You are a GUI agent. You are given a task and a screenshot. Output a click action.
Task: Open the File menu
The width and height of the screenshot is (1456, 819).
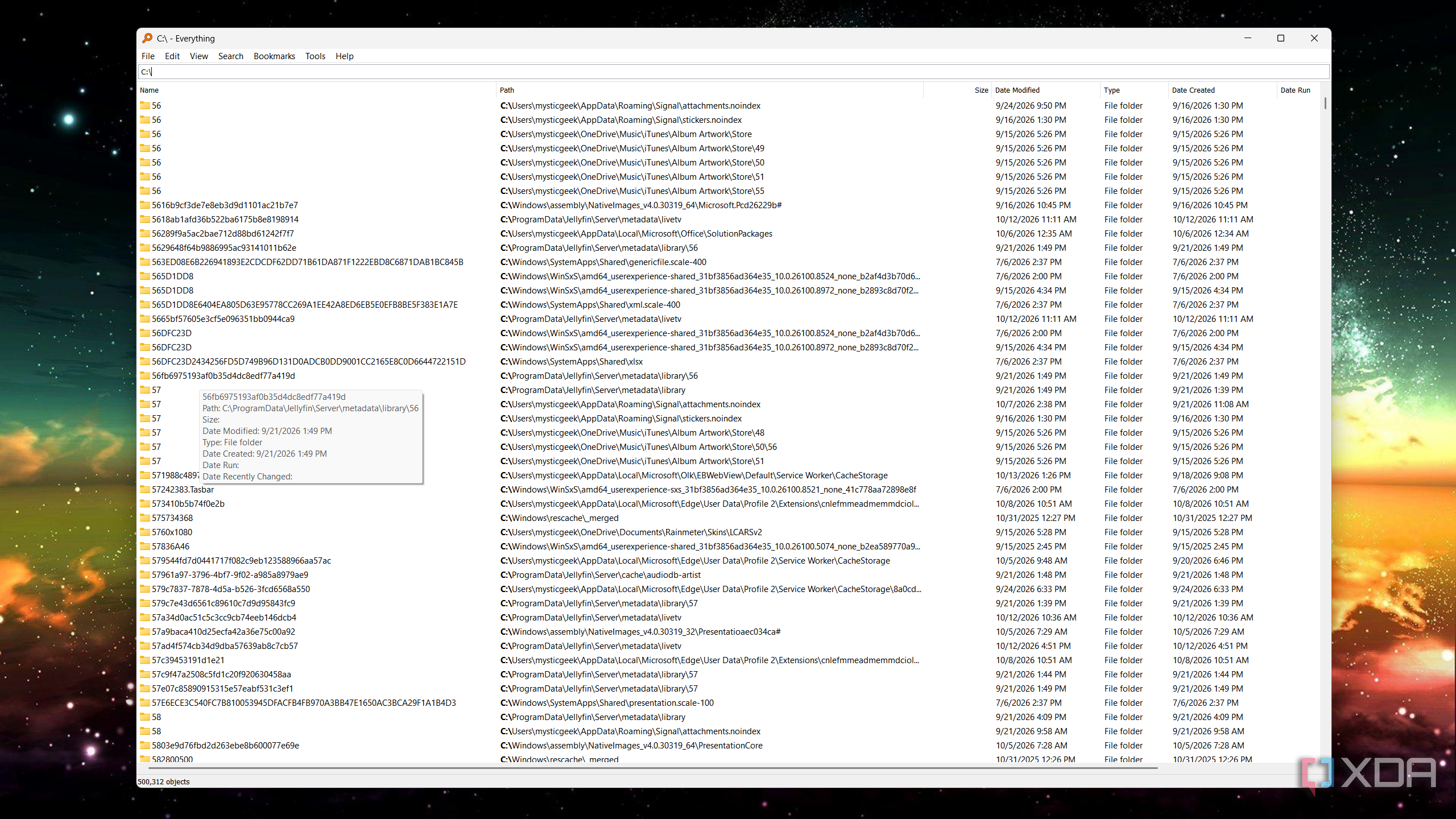point(148,56)
